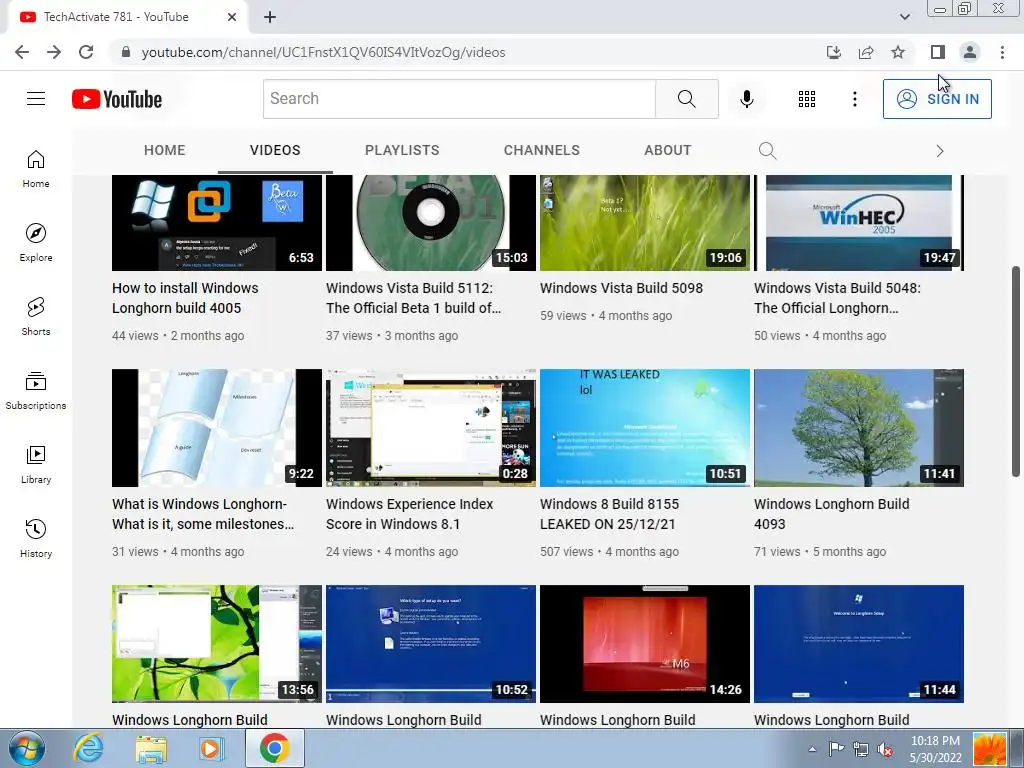The width and height of the screenshot is (1024, 768).
Task: Toggle Chrome side panel icon
Action: tap(938, 52)
